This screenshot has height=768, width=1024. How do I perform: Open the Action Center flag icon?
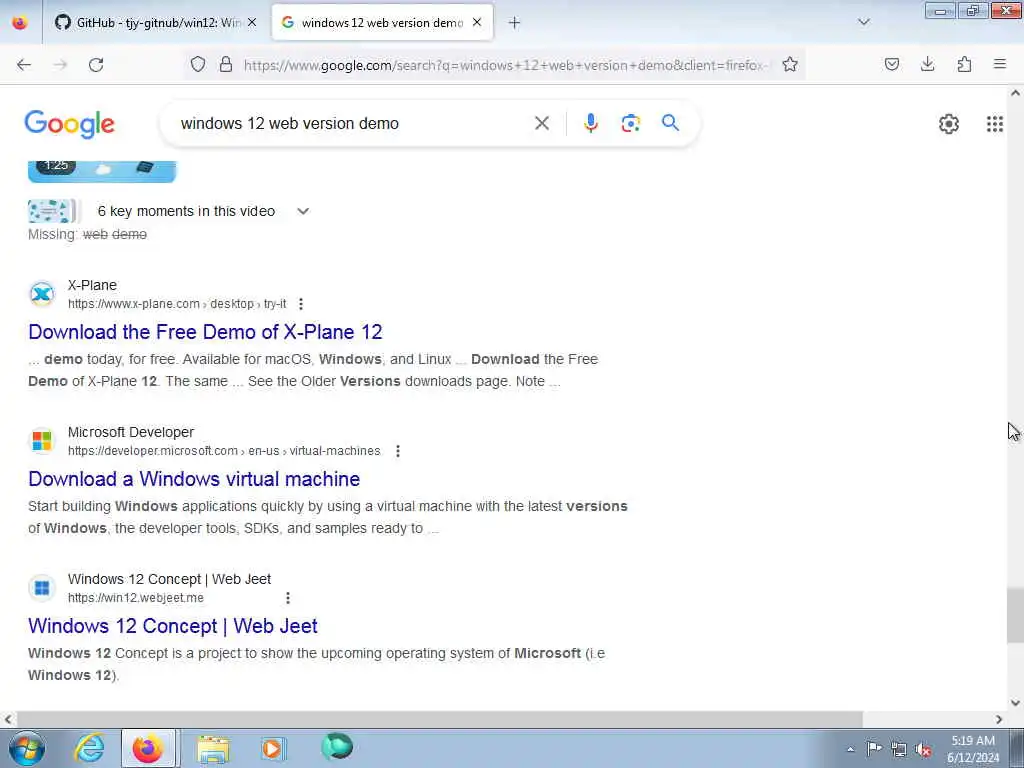(x=874, y=748)
